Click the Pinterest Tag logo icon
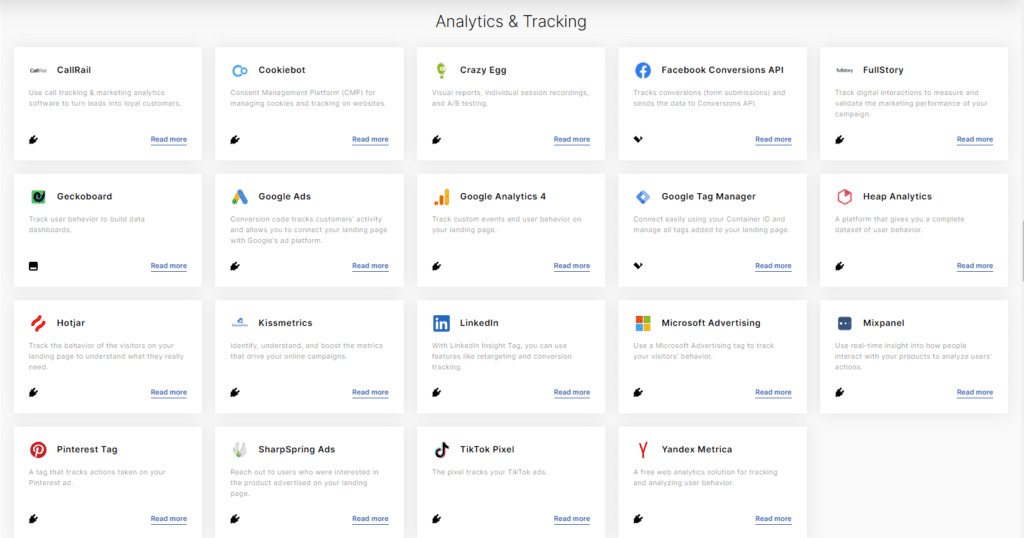 point(39,450)
